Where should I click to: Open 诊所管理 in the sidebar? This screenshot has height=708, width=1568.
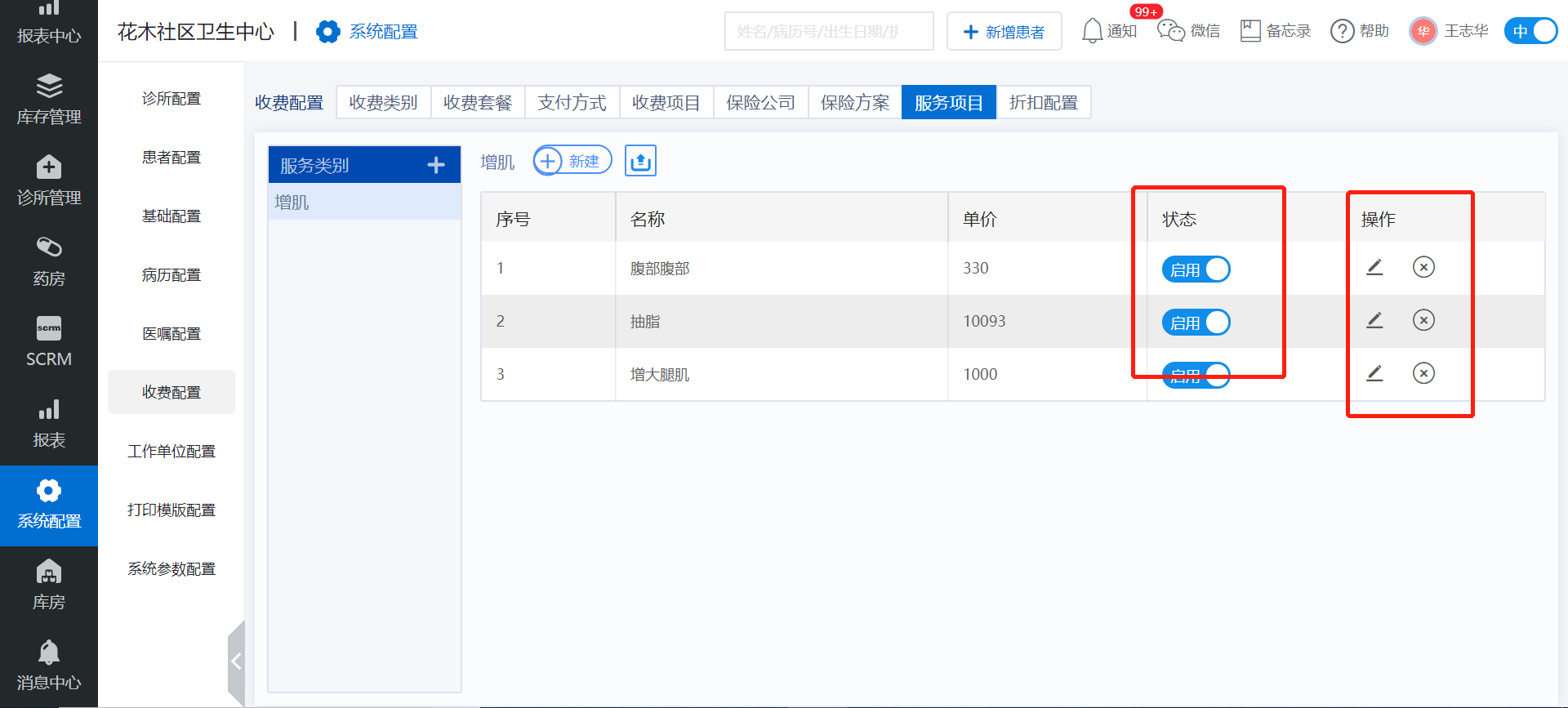pyautogui.click(x=49, y=182)
